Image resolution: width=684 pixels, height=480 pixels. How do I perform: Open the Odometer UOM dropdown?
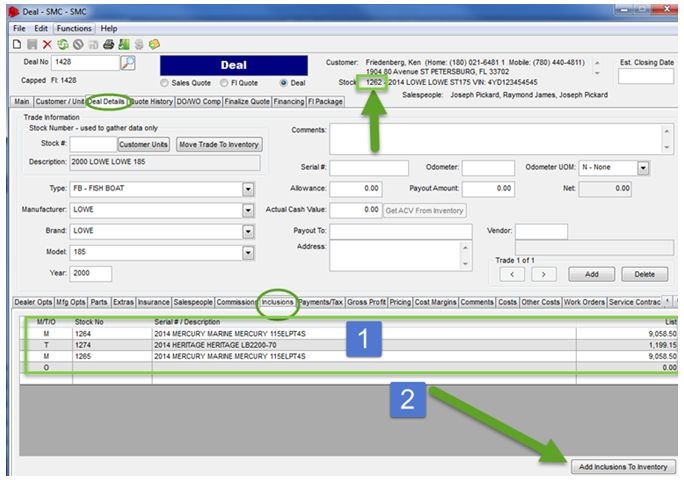click(643, 168)
